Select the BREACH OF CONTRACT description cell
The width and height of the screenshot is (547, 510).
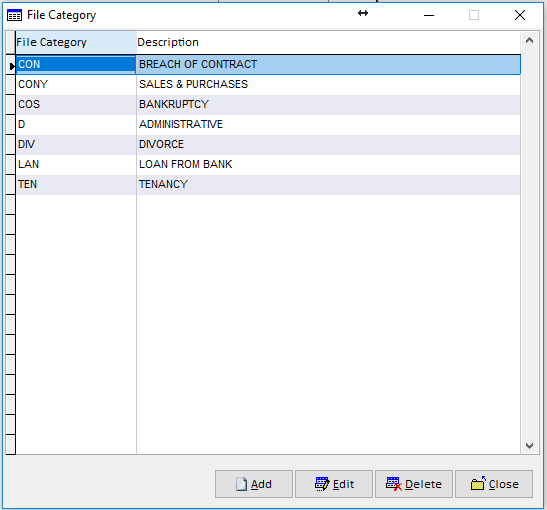(328, 65)
